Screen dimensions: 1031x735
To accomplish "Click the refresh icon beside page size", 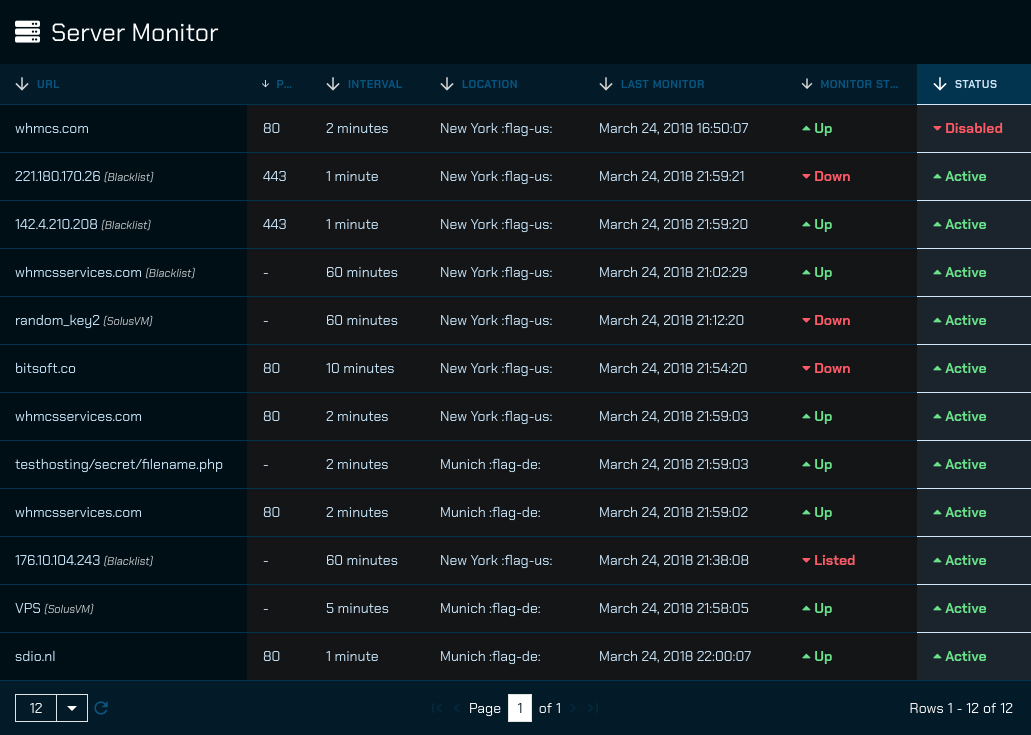I will pyautogui.click(x=101, y=708).
